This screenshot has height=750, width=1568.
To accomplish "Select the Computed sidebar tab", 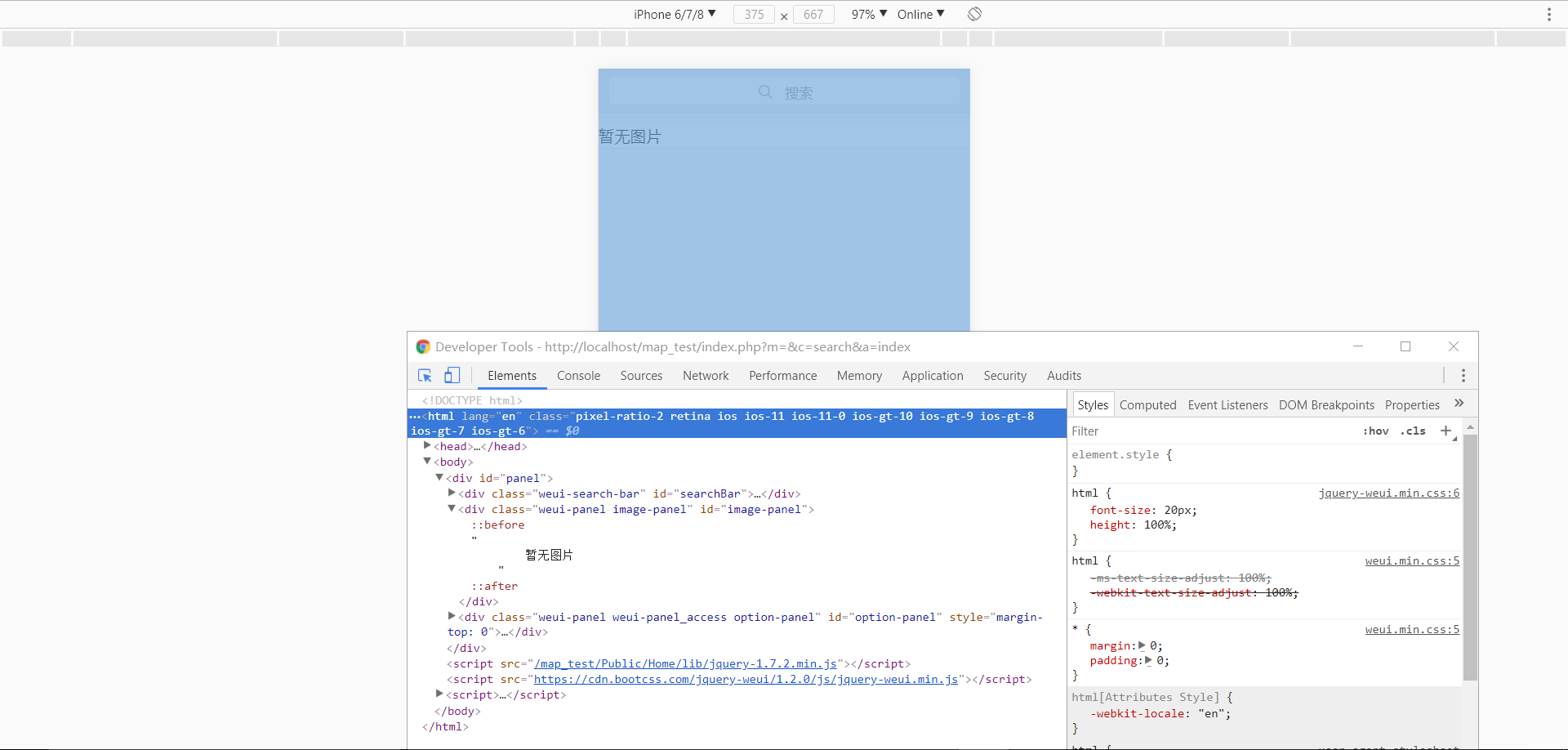I will 1147,404.
